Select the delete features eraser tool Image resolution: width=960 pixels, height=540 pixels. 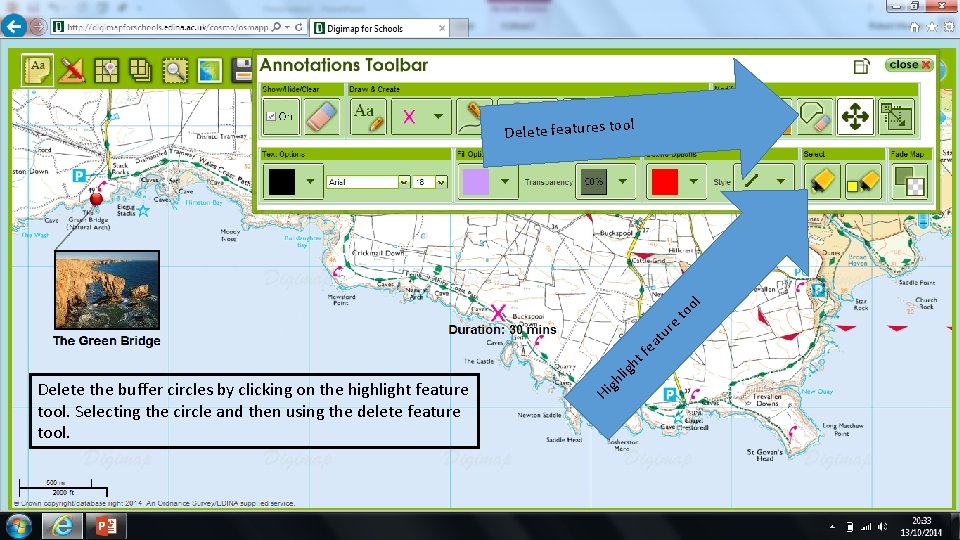click(x=815, y=116)
